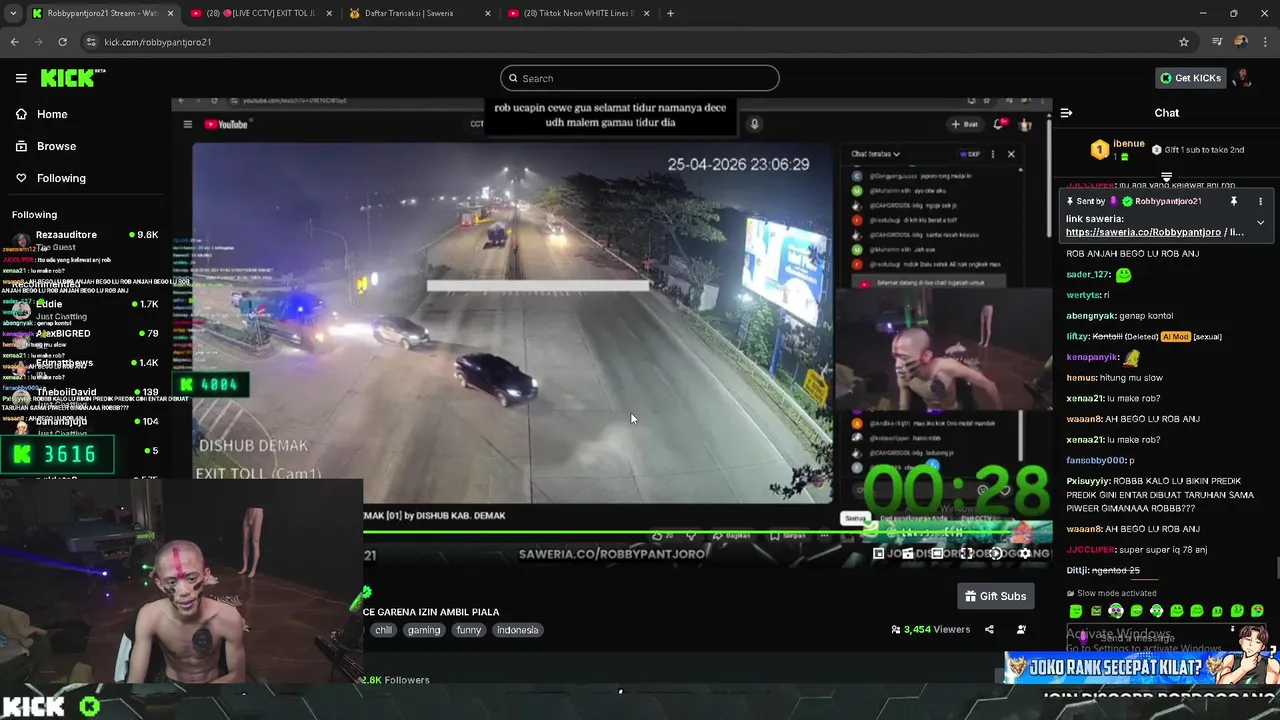Click the Get KICKs button
The width and height of the screenshot is (1280, 720).
(1190, 78)
